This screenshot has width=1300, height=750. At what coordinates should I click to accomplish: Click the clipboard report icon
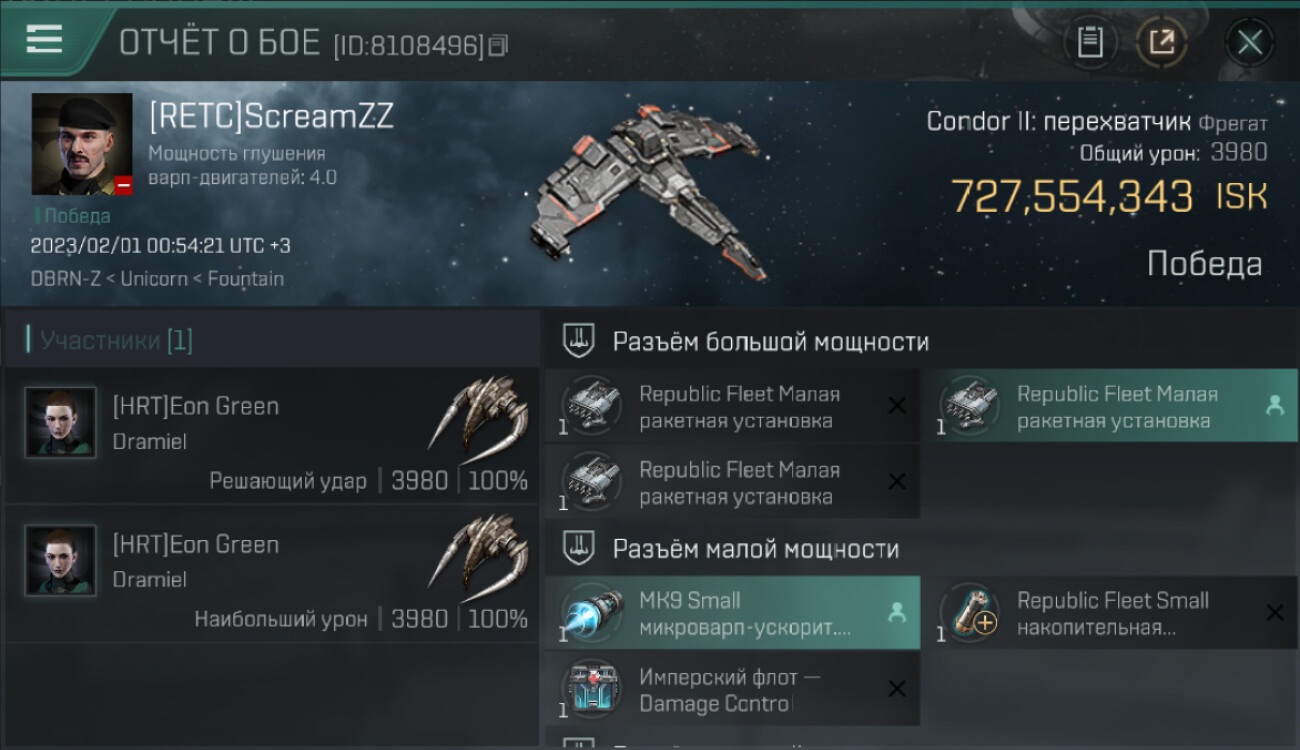(x=1090, y=42)
